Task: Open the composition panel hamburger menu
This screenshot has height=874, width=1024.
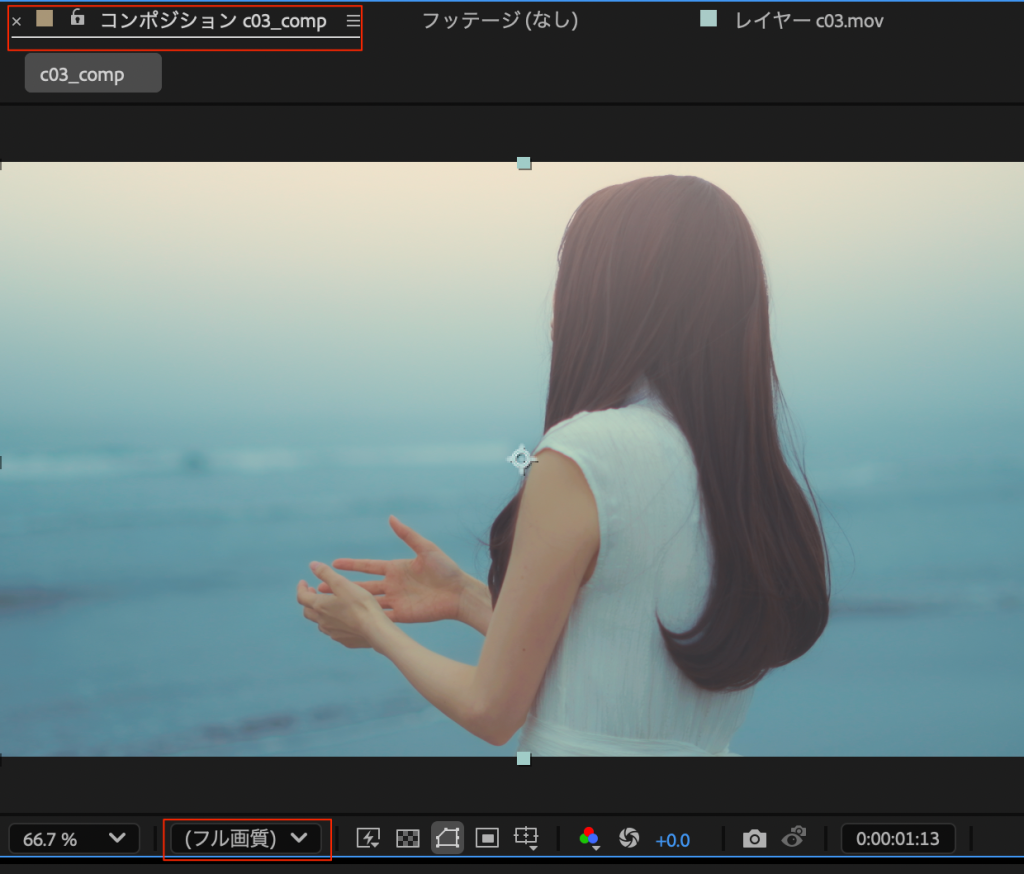Action: tap(353, 20)
